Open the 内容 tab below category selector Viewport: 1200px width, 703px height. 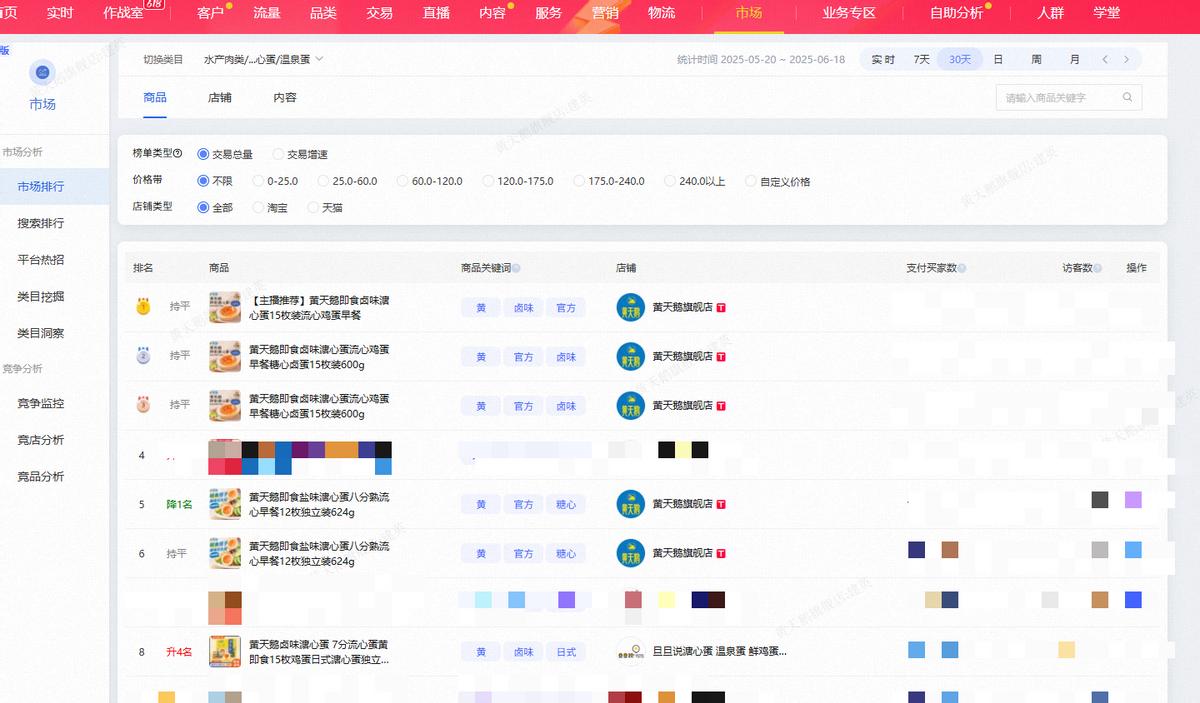pyautogui.click(x=285, y=98)
